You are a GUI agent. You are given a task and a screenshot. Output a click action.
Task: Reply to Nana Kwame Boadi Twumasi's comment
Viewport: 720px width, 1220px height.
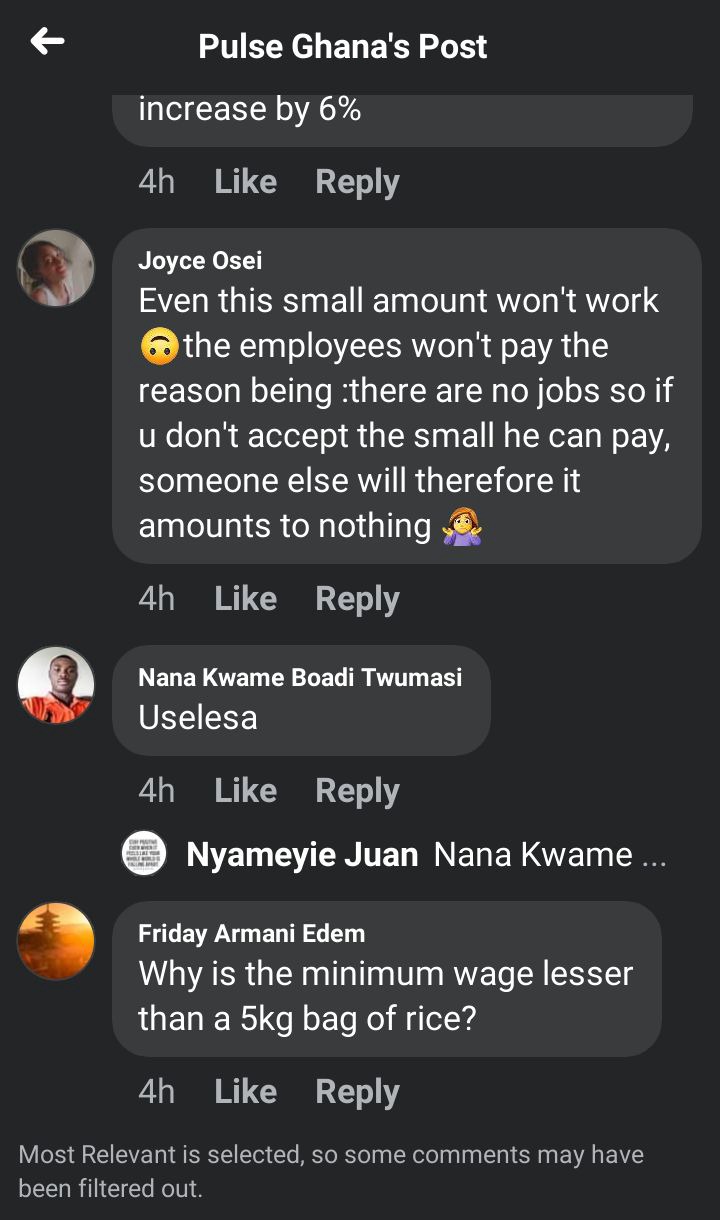pyautogui.click(x=357, y=790)
